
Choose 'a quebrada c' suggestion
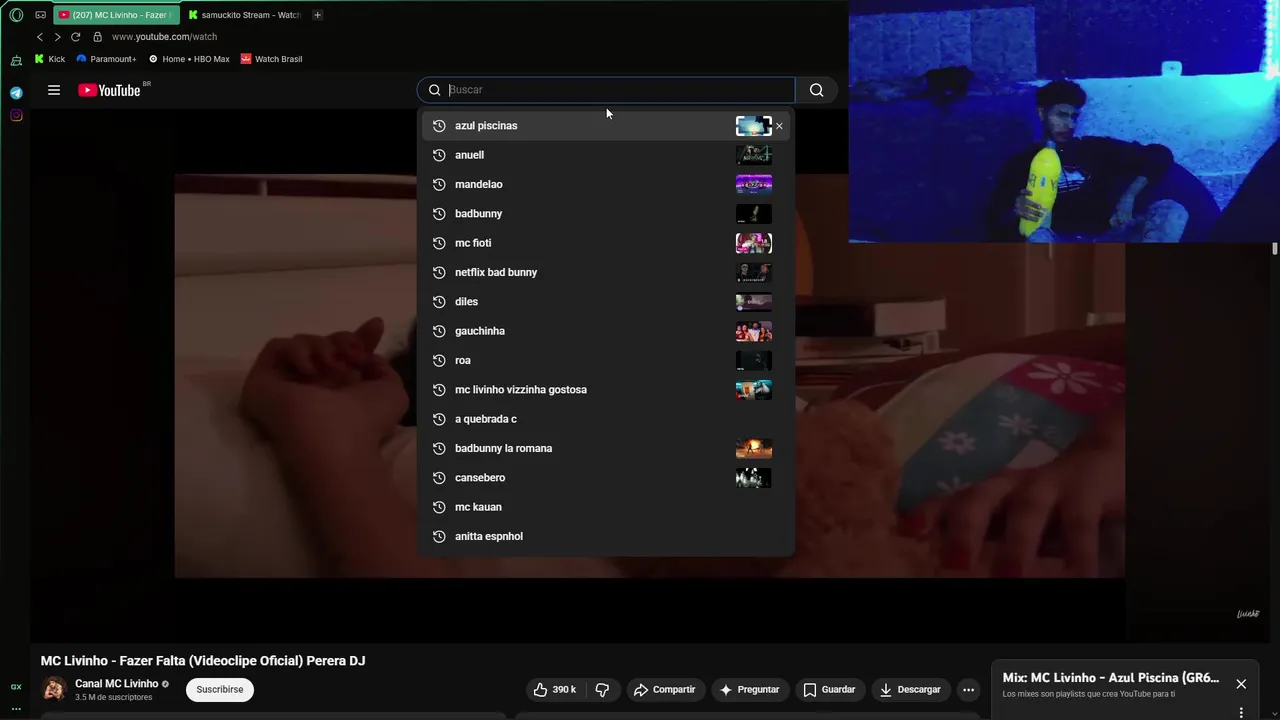(x=605, y=419)
